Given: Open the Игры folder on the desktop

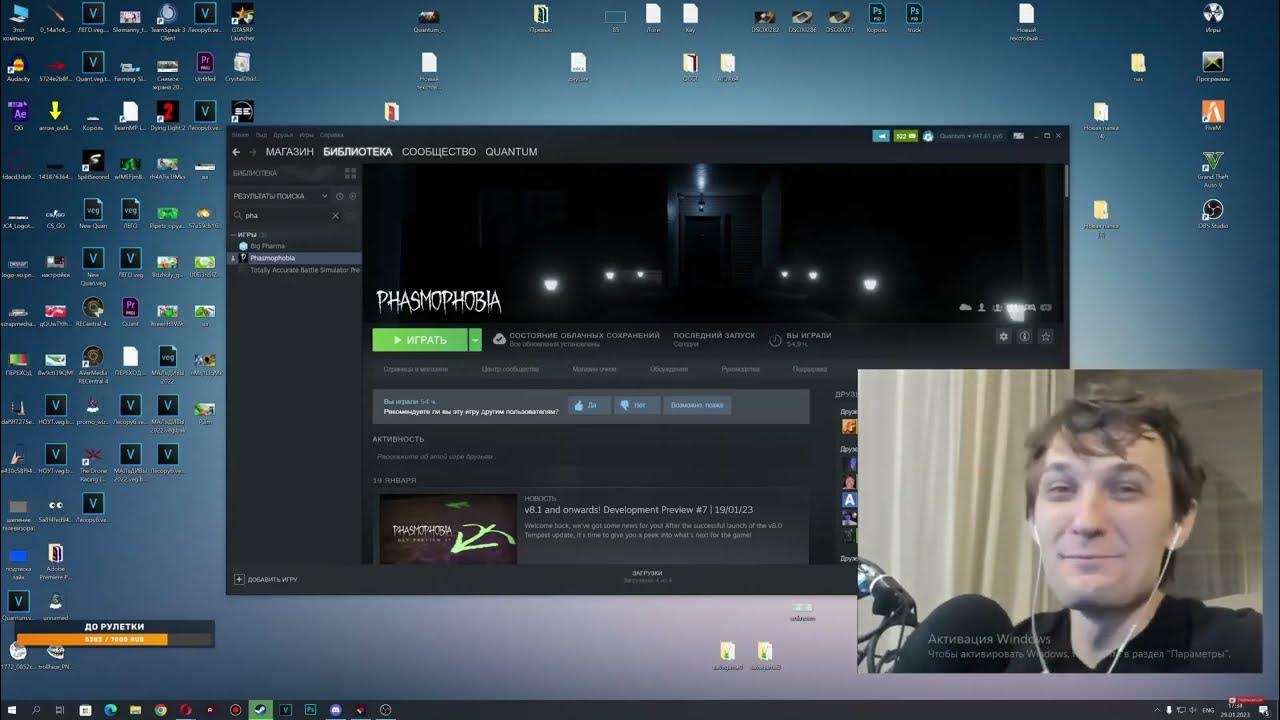Looking at the screenshot, I should coord(1212,17).
